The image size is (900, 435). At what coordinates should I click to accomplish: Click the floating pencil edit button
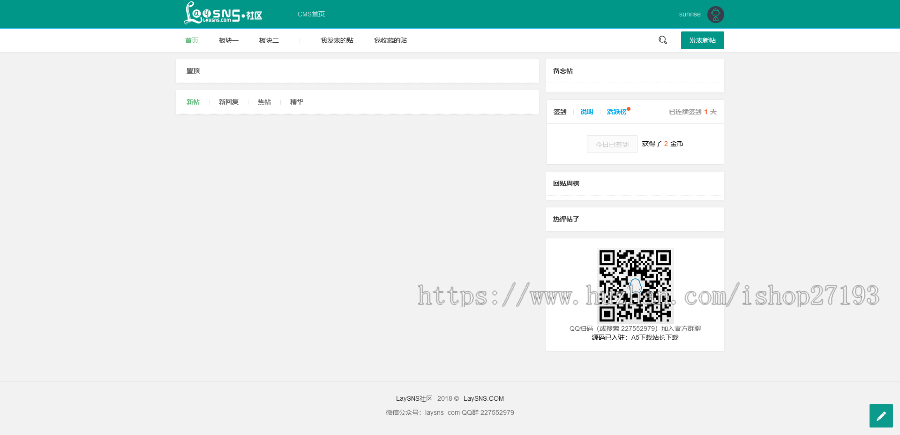pyautogui.click(x=881, y=415)
